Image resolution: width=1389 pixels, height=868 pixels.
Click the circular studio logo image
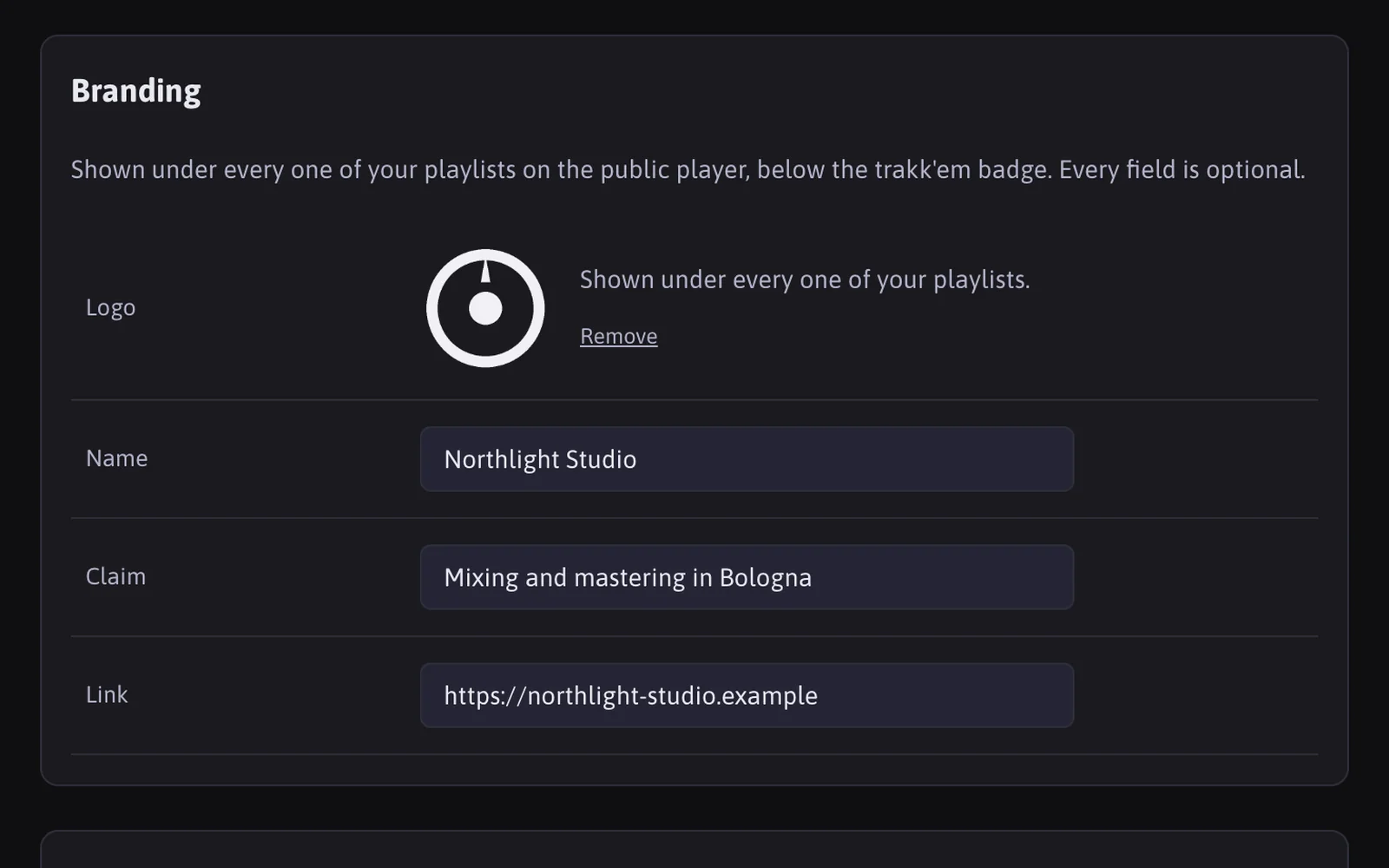click(x=485, y=308)
